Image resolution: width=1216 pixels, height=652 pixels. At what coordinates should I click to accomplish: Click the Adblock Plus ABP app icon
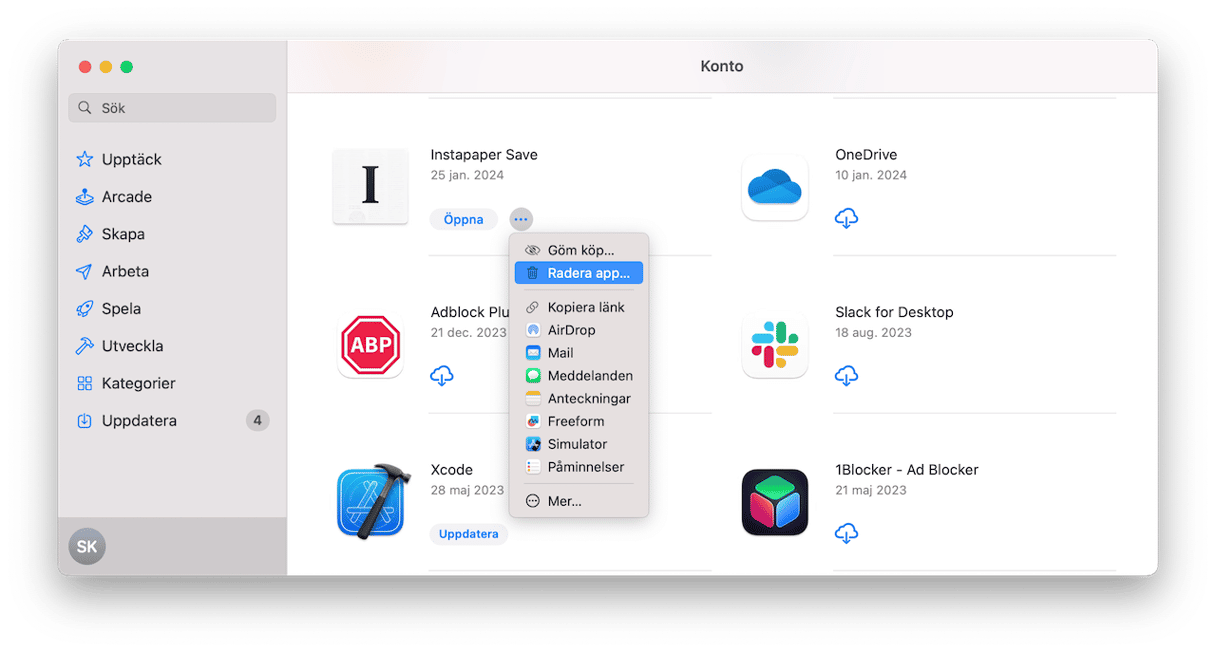[x=370, y=345]
